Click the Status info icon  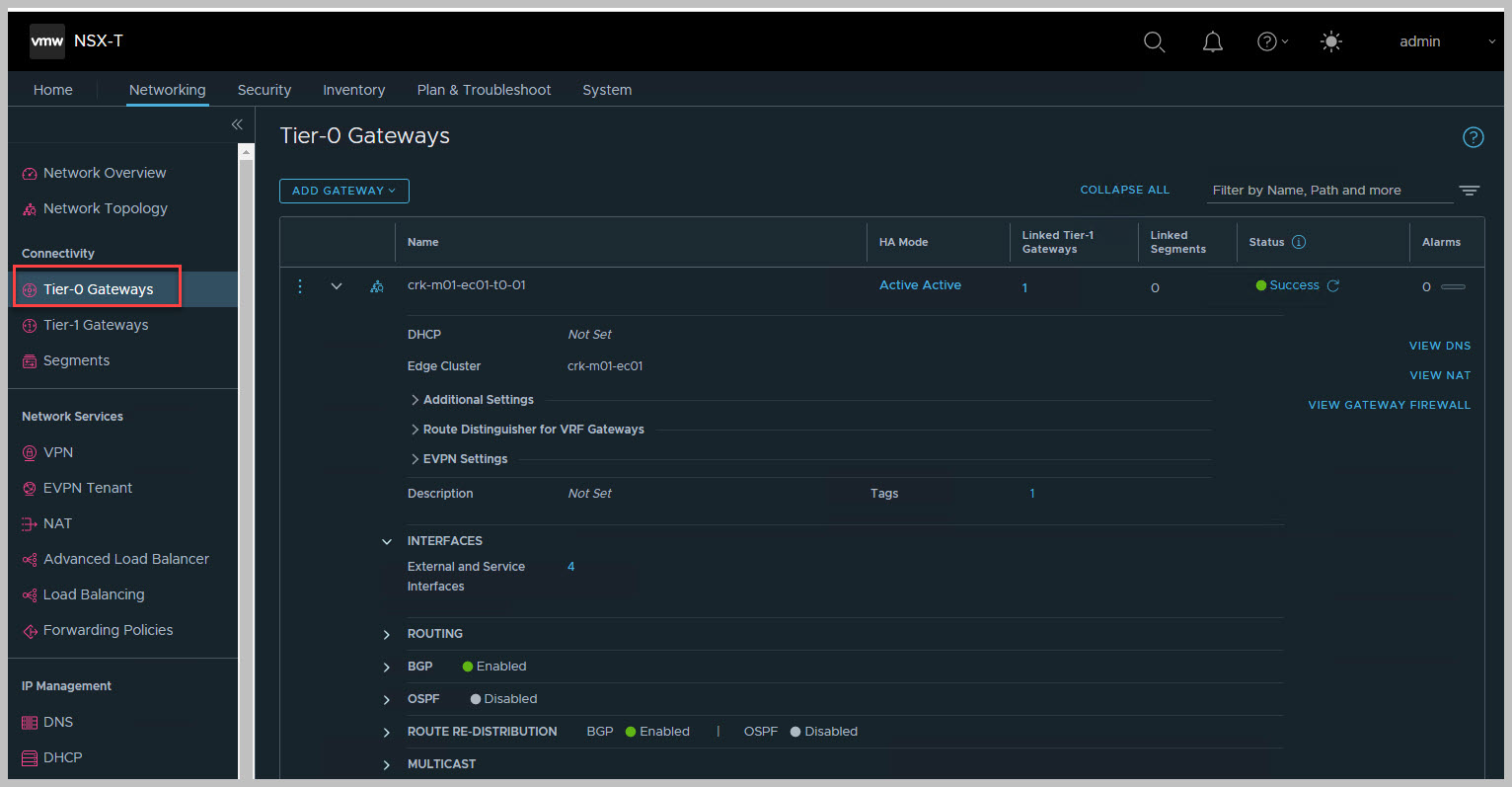tap(1299, 242)
